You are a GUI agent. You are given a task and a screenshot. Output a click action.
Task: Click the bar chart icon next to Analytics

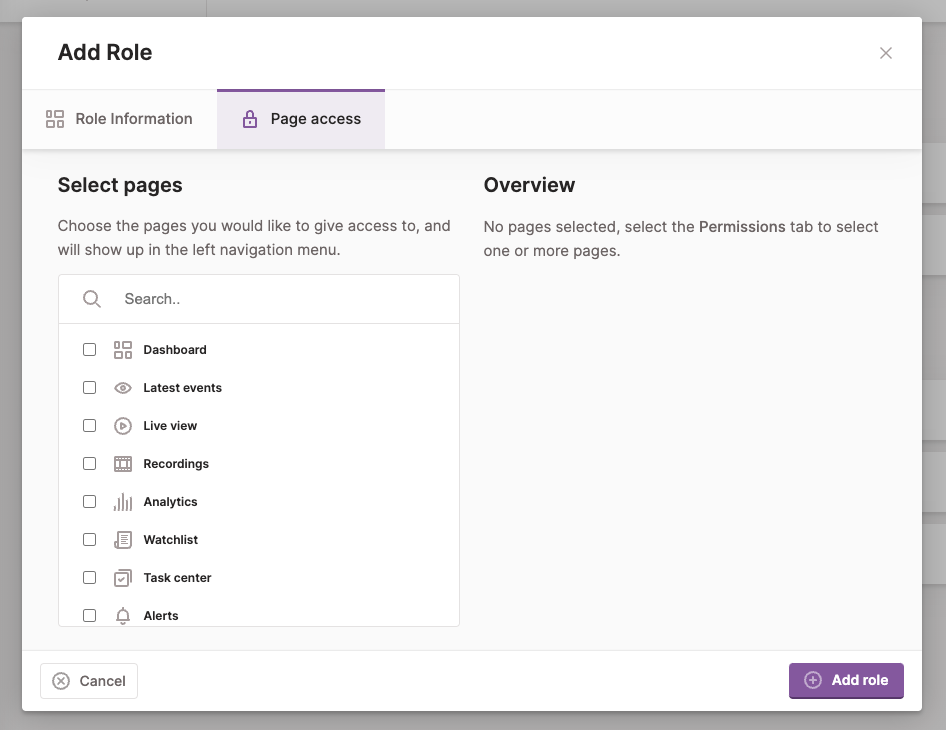(122, 501)
